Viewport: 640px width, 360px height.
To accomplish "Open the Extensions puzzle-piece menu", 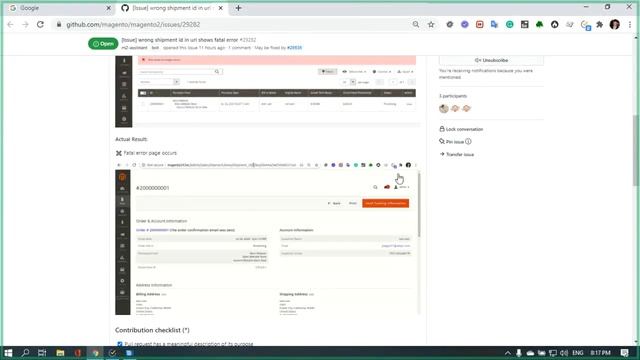I will 600,24.
